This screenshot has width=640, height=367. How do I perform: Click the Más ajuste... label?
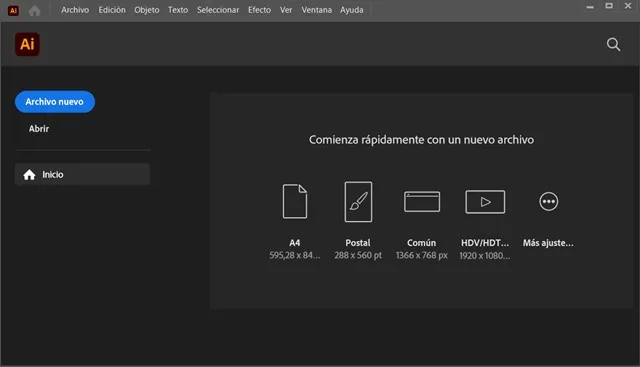pyautogui.click(x=548, y=243)
